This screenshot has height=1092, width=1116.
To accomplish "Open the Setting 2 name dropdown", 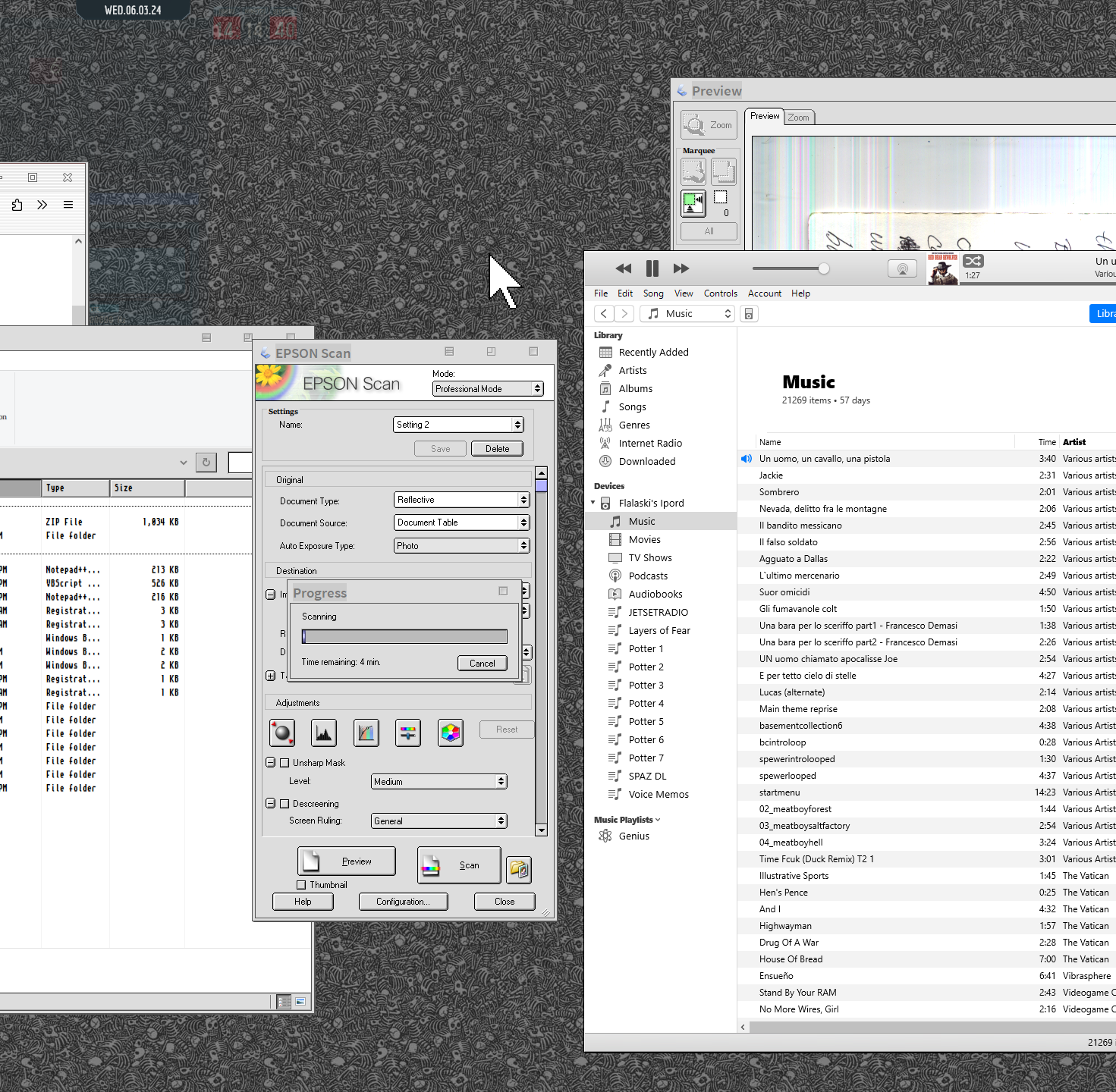I will click(458, 425).
